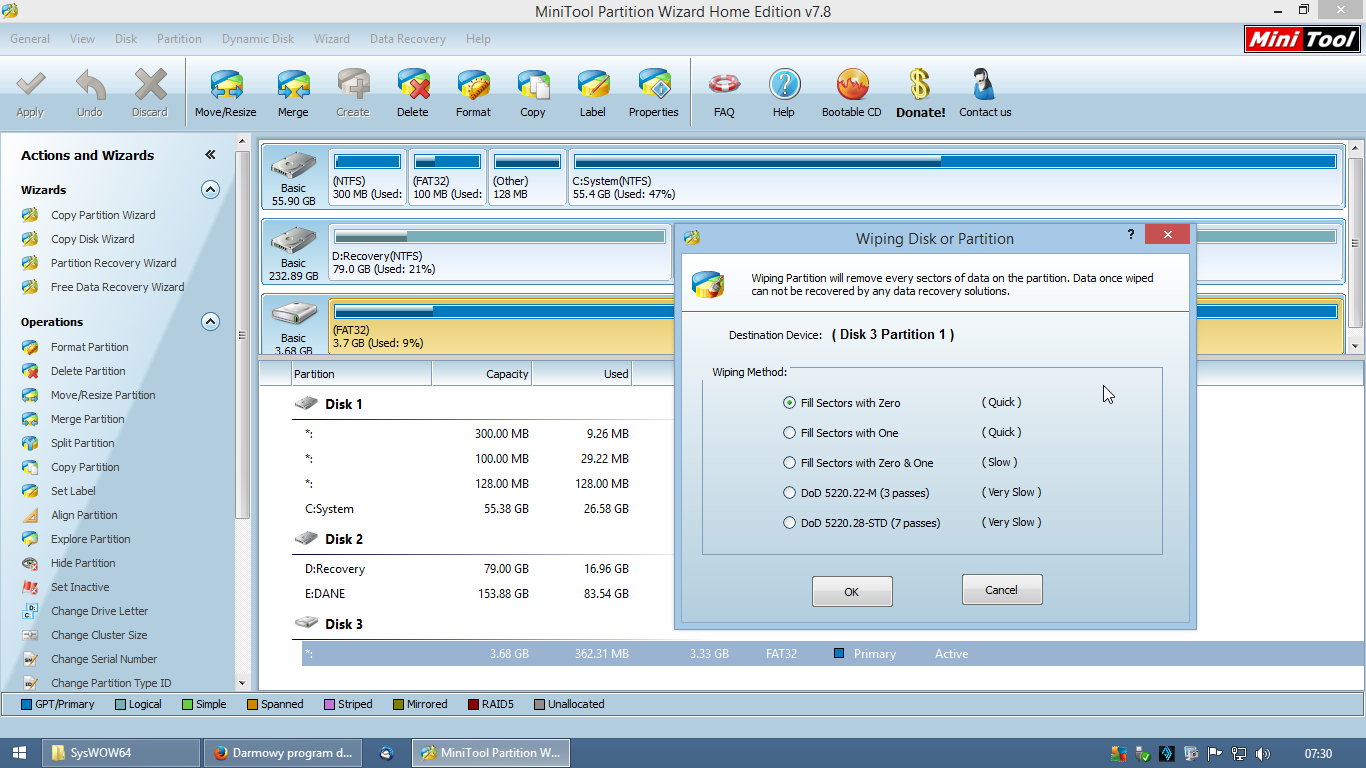The width and height of the screenshot is (1366, 768).
Task: Choose Split Partition operation
Action: (82, 443)
